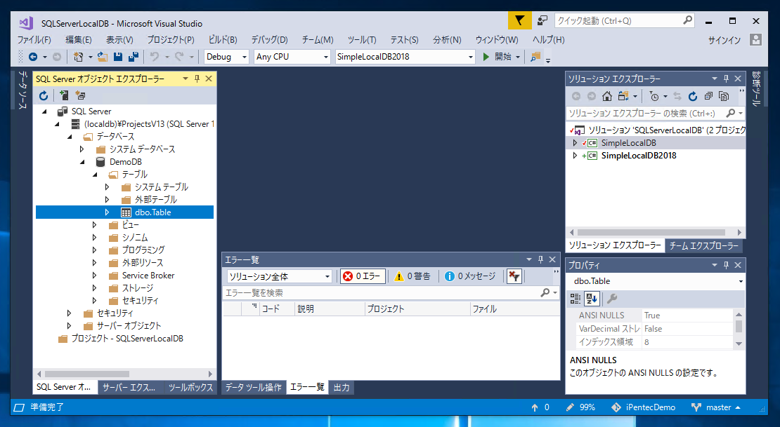The image size is (780, 427).
Task: Click the エラー一覧を検索 search field
Action: (390, 293)
